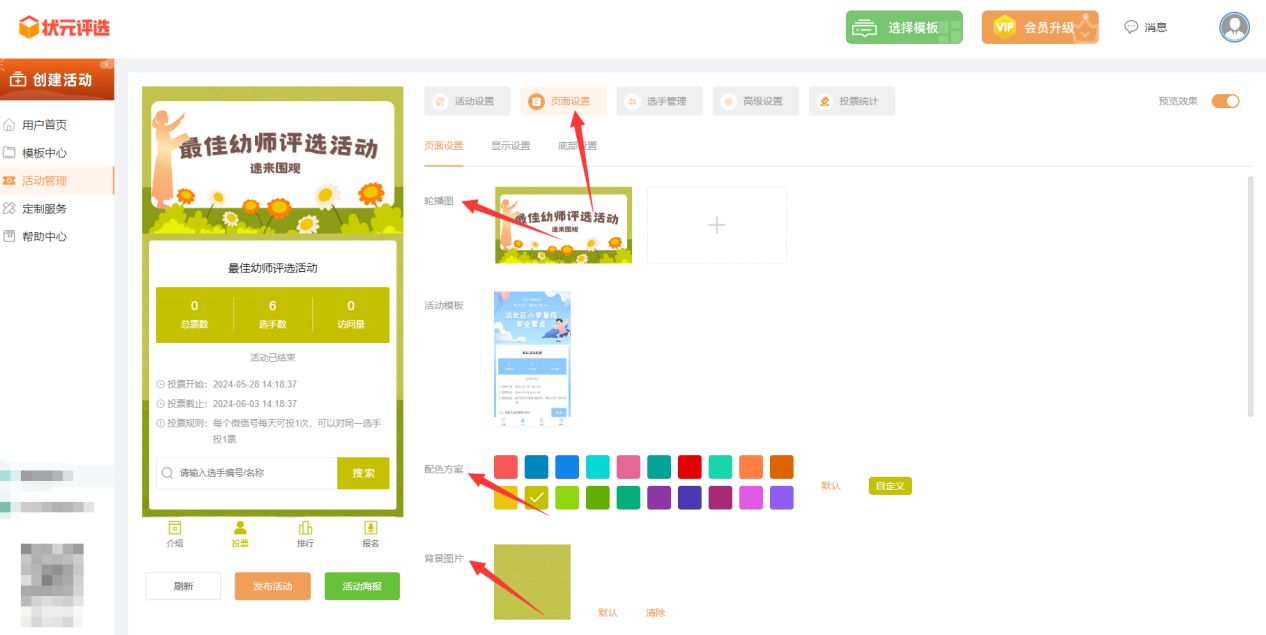This screenshot has width=1266, height=635.
Task: Open the 排行 ranking icon
Action: pyautogui.click(x=305, y=533)
